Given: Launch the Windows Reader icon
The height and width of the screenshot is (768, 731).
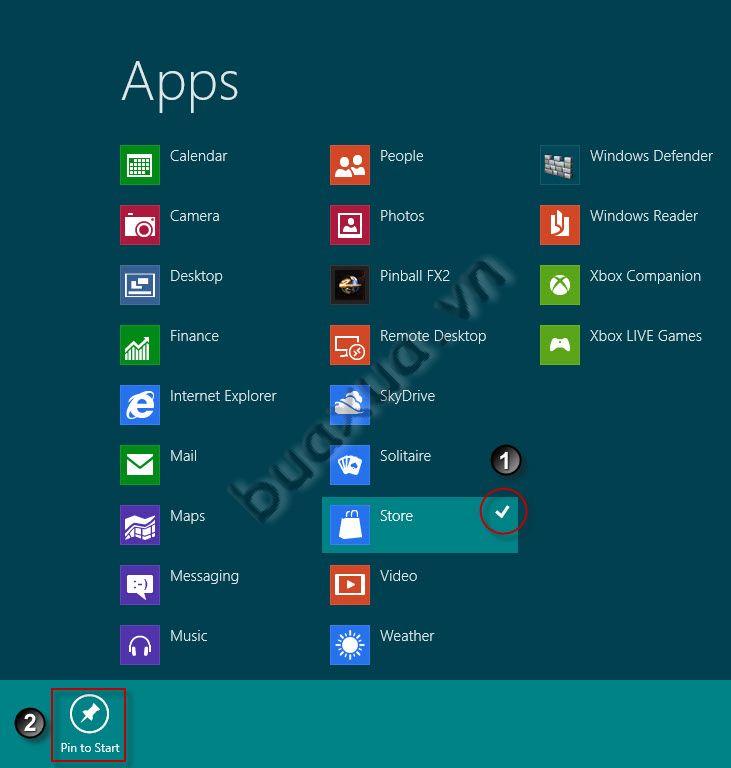Looking at the screenshot, I should 560,225.
